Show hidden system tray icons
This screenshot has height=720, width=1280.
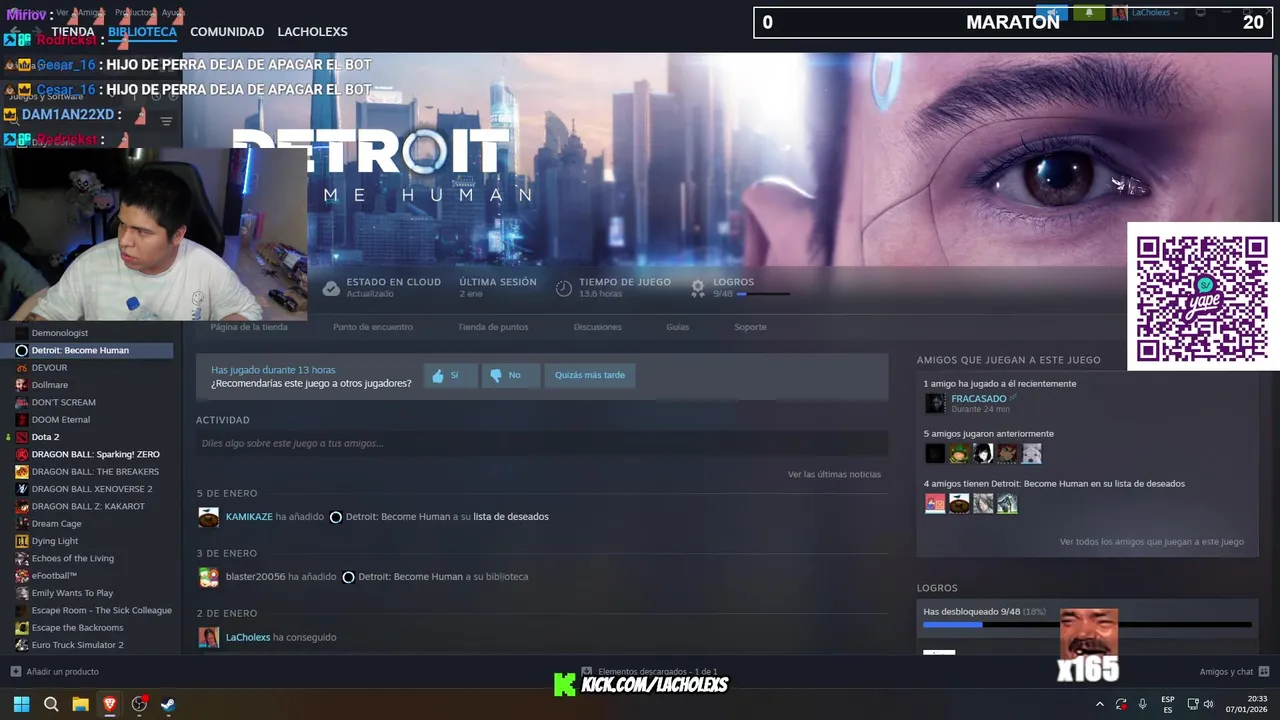1100,704
